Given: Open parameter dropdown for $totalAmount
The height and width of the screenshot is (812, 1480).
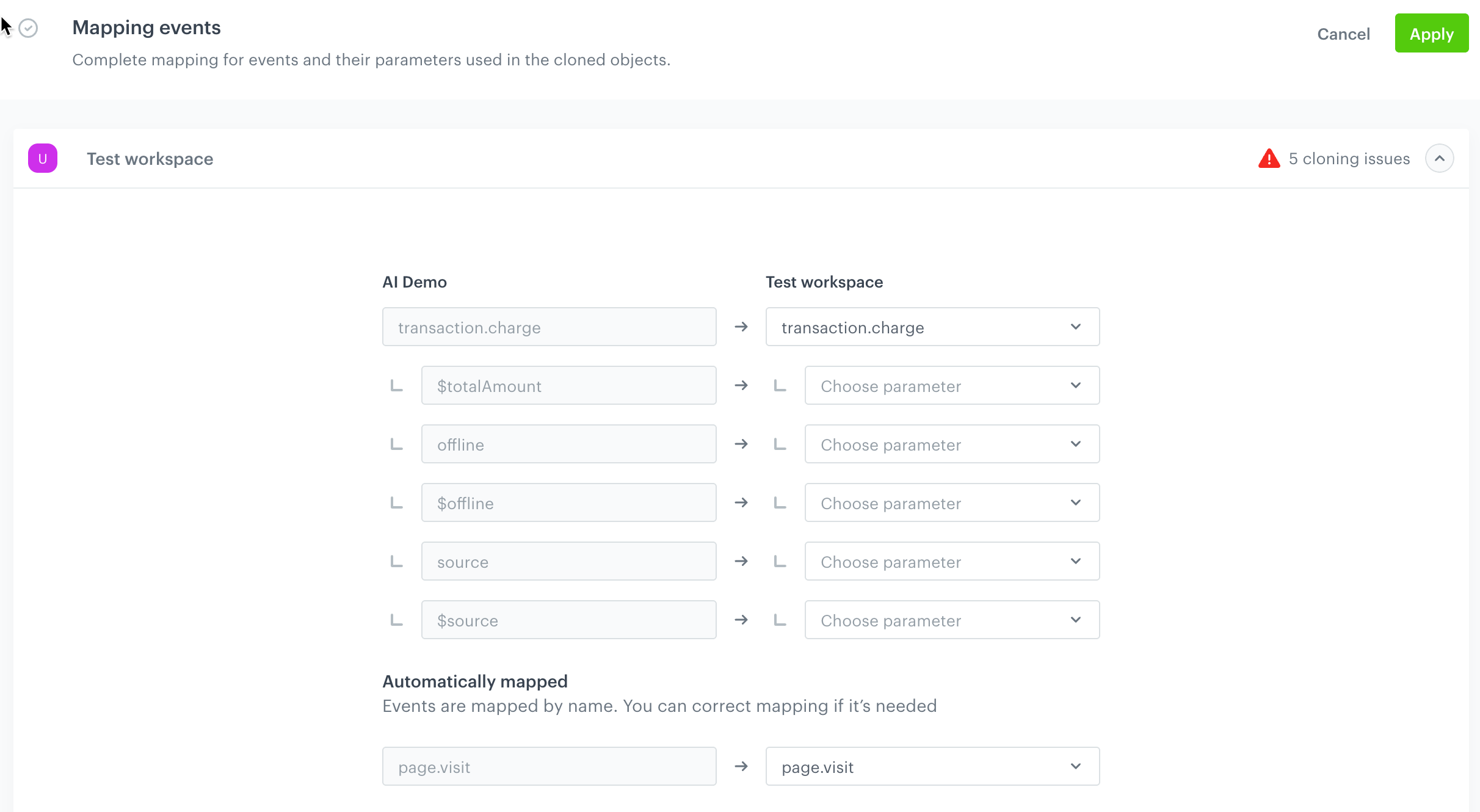Looking at the screenshot, I should pyautogui.click(x=952, y=386).
